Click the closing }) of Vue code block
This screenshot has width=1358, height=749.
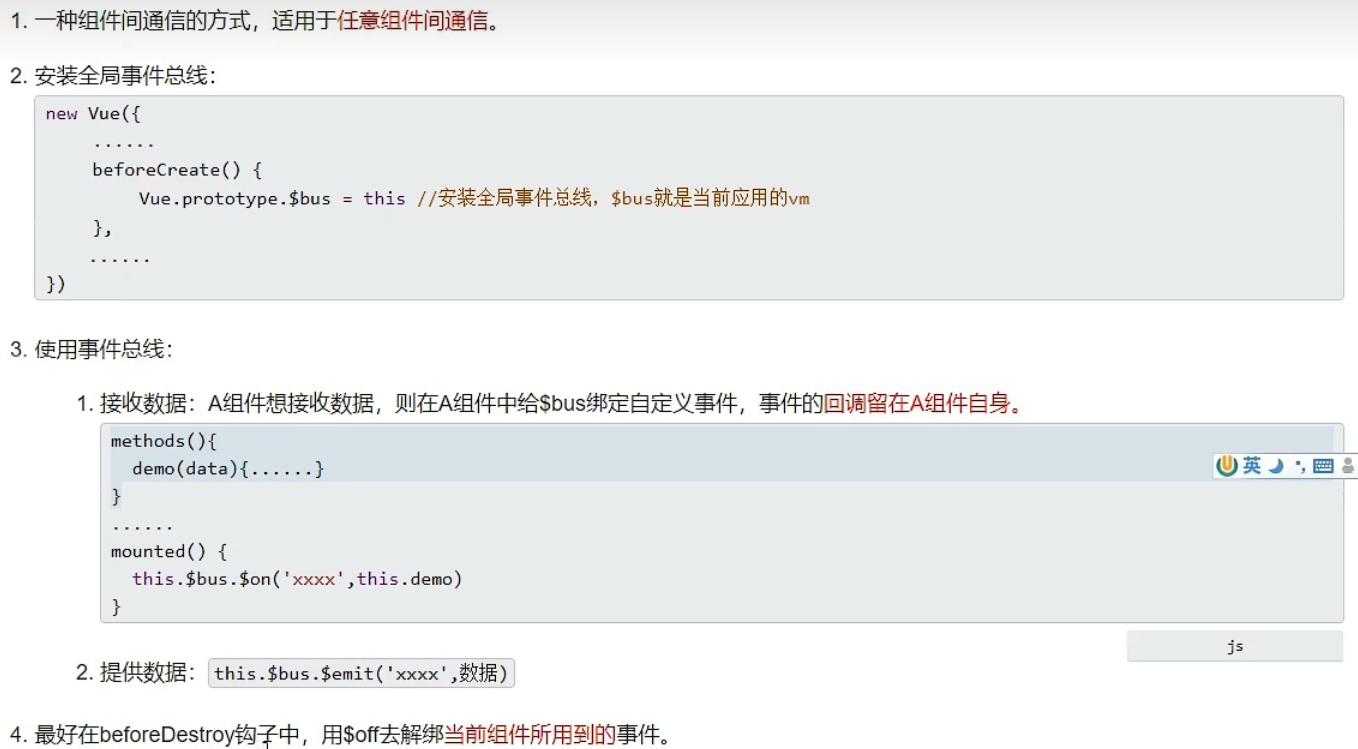coord(56,284)
